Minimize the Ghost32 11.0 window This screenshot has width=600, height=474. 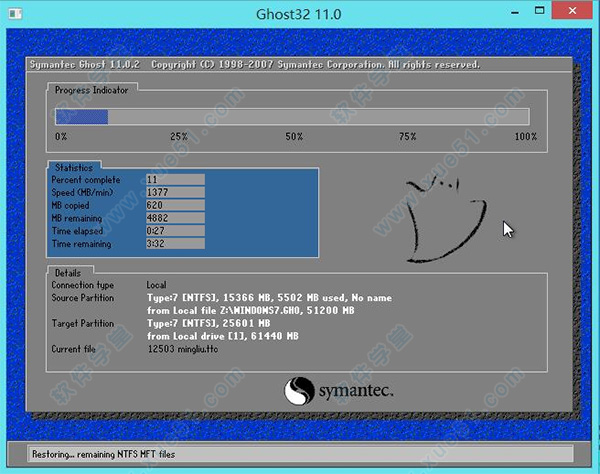coord(515,13)
